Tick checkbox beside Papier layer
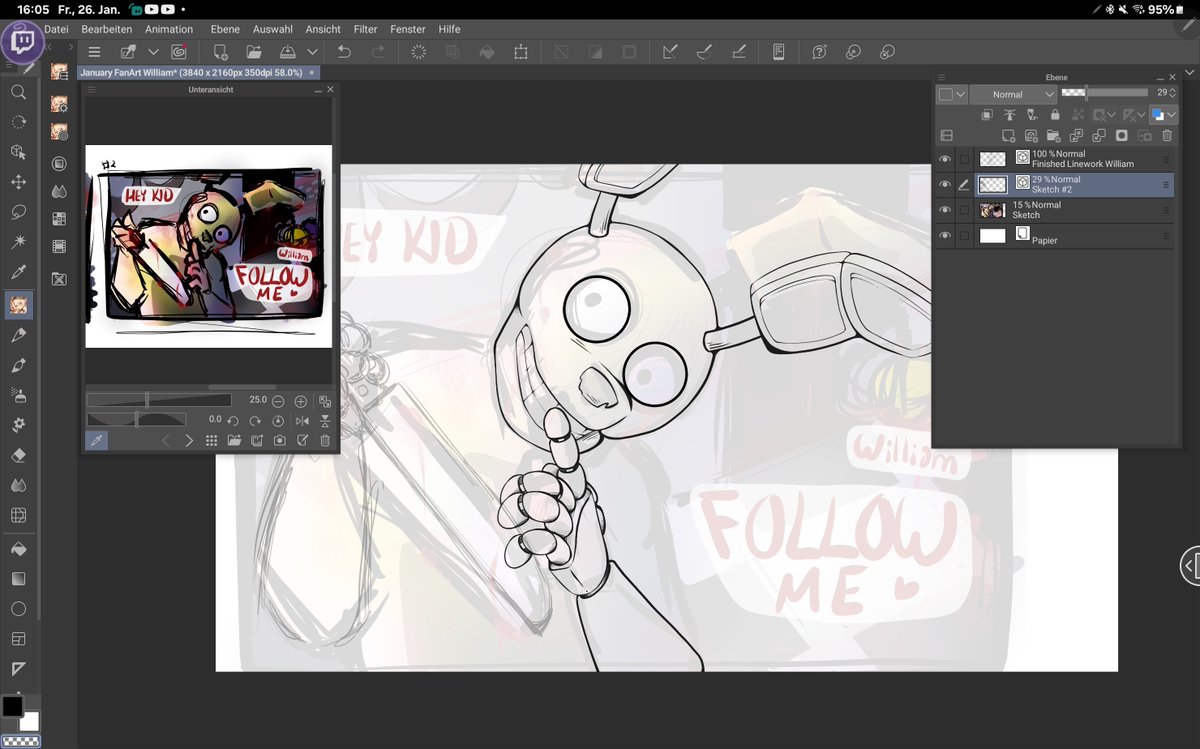Image resolution: width=1200 pixels, height=749 pixels. pyautogui.click(x=964, y=235)
